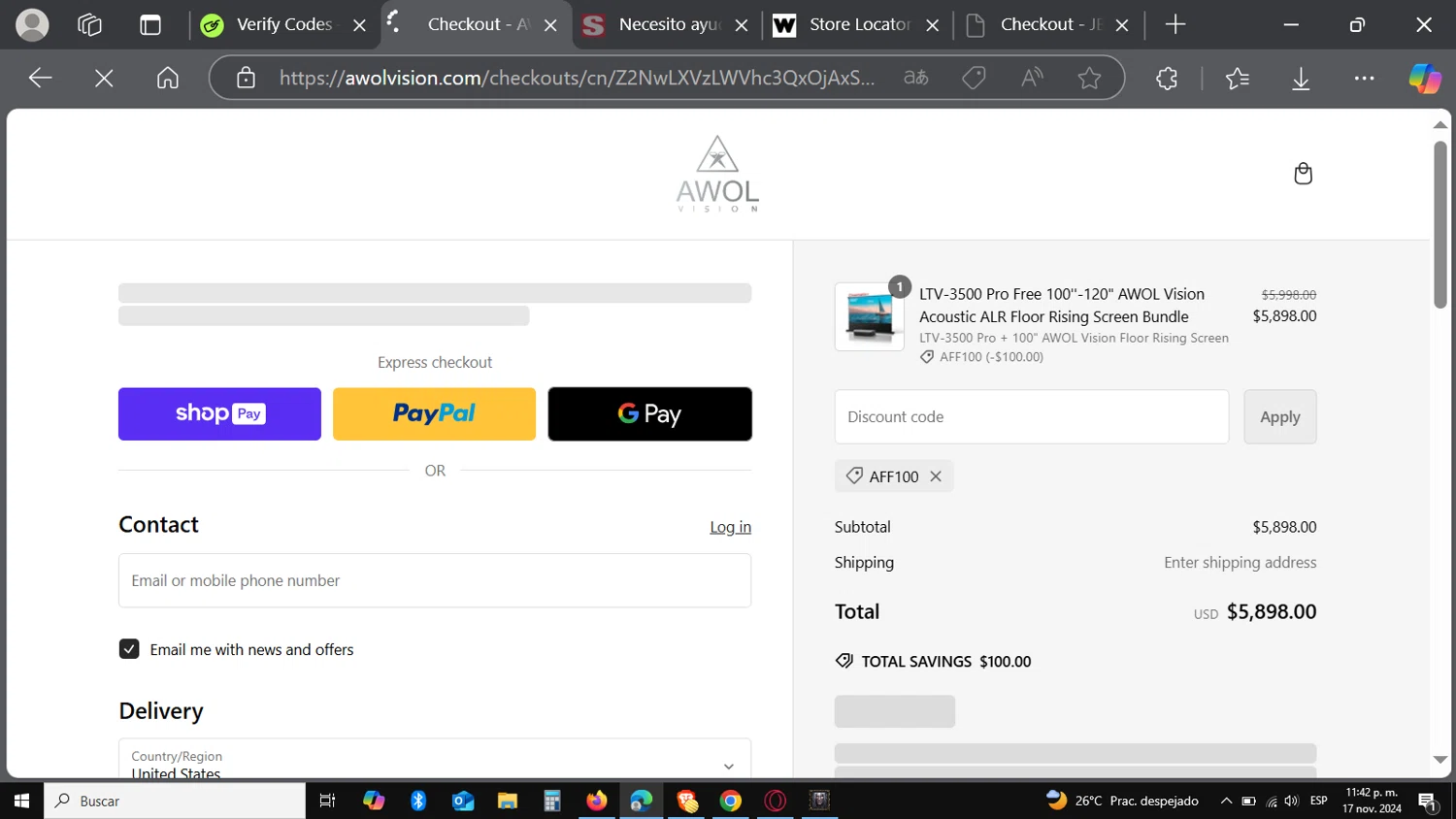
Task: View site information lock icon
Action: point(246,78)
